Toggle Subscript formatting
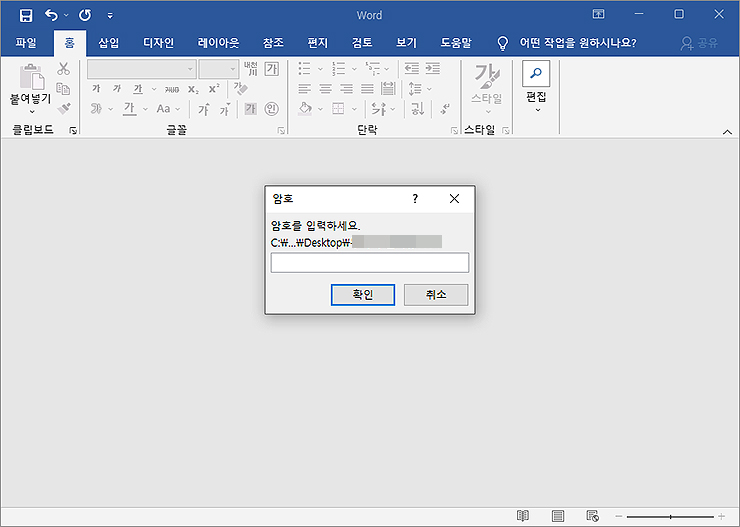The image size is (740, 527). pyautogui.click(x=193, y=89)
